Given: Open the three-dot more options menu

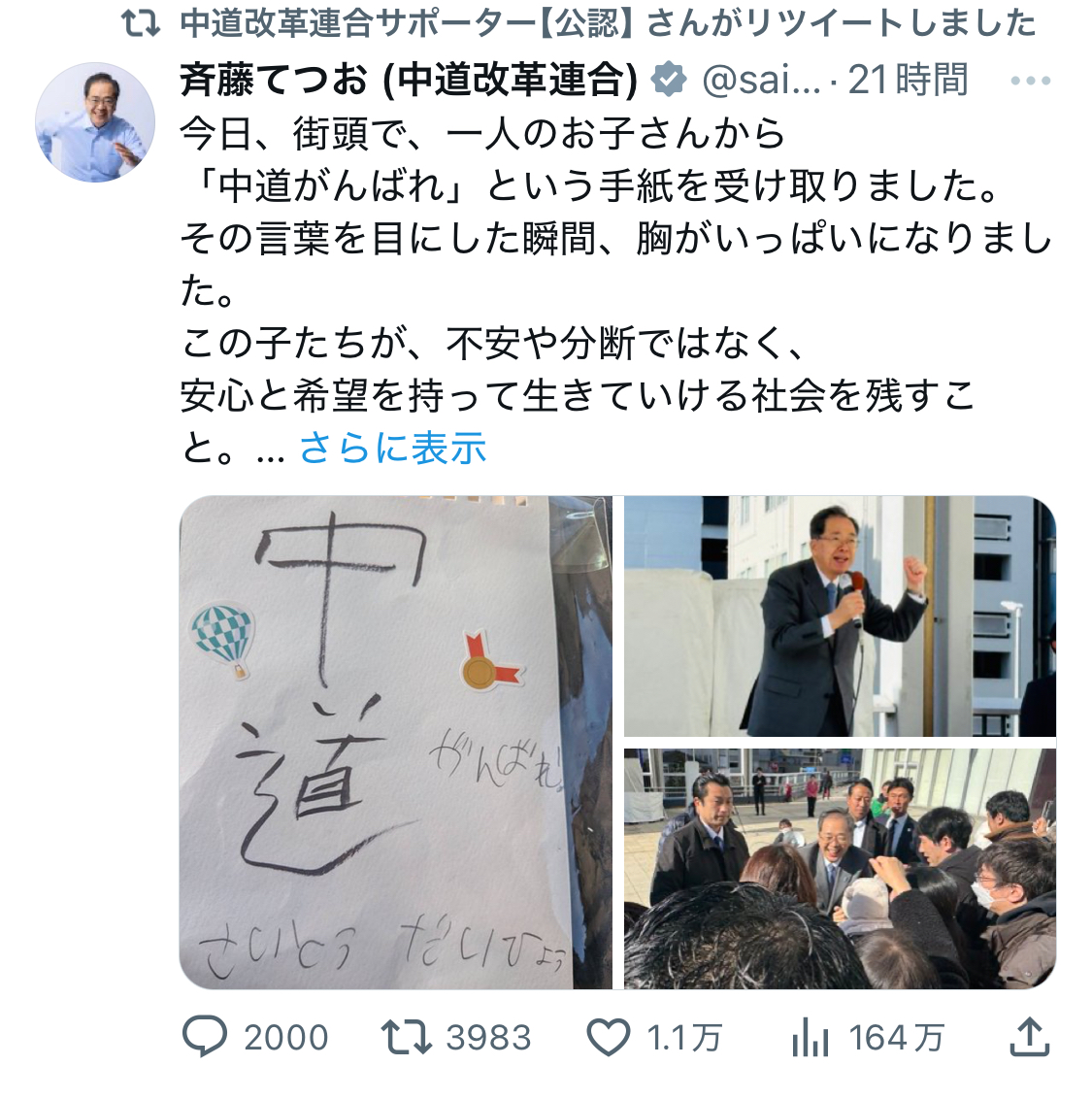Looking at the screenshot, I should click(1030, 82).
